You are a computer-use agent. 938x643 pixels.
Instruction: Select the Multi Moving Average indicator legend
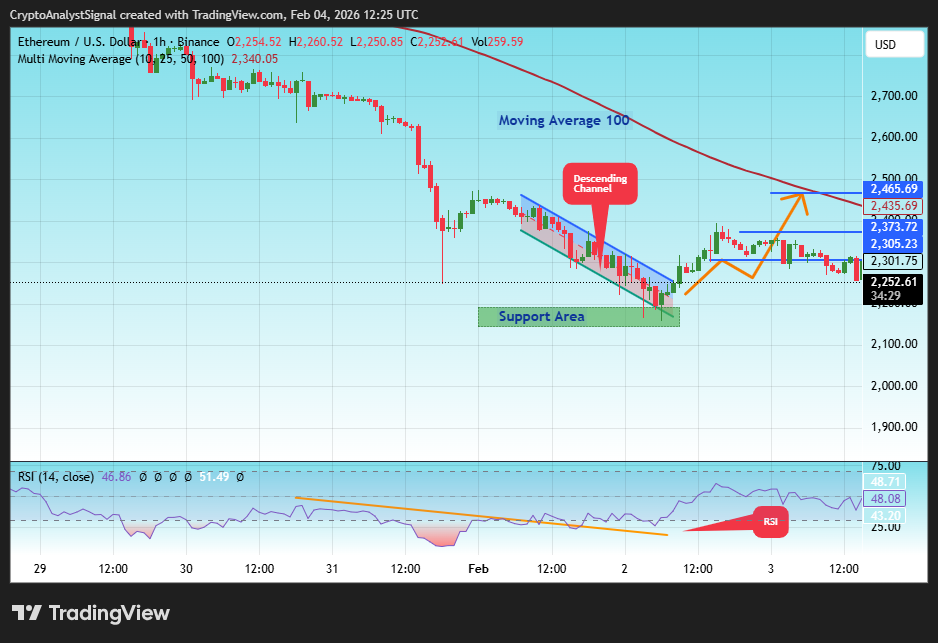121,59
